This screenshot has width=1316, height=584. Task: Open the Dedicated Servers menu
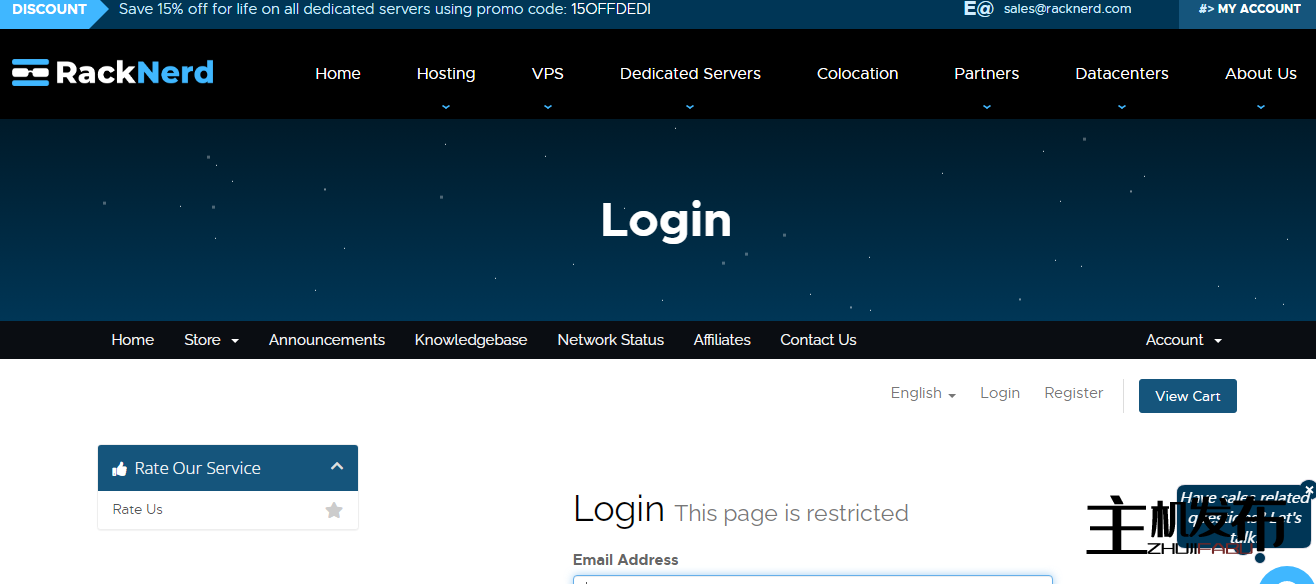(690, 74)
